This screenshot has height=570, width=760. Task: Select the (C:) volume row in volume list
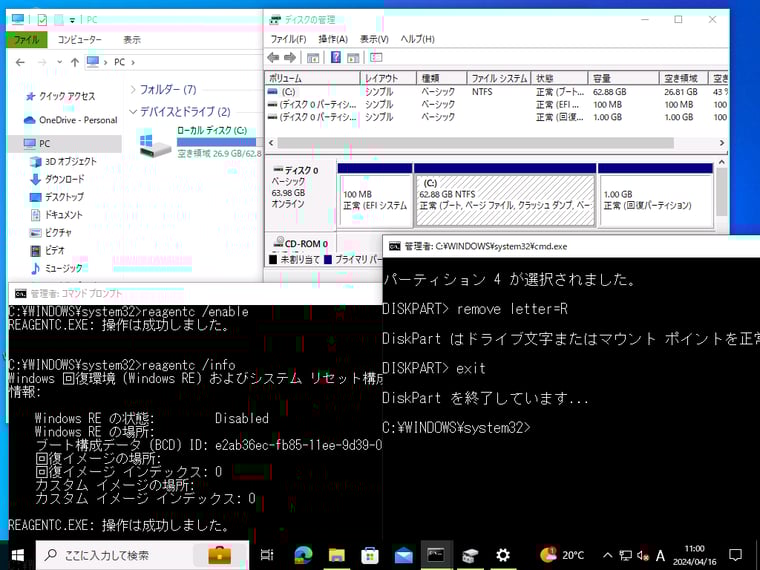point(496,92)
